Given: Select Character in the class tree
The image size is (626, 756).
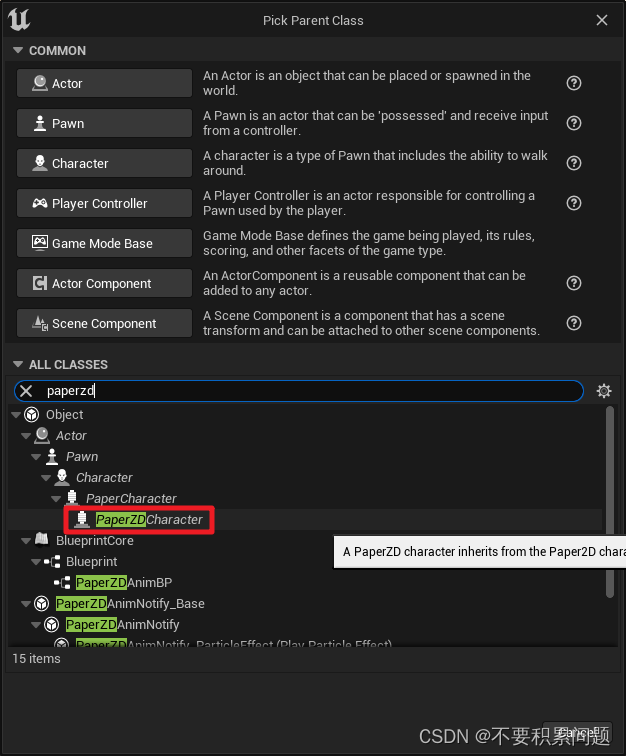Looking at the screenshot, I should point(104,478).
